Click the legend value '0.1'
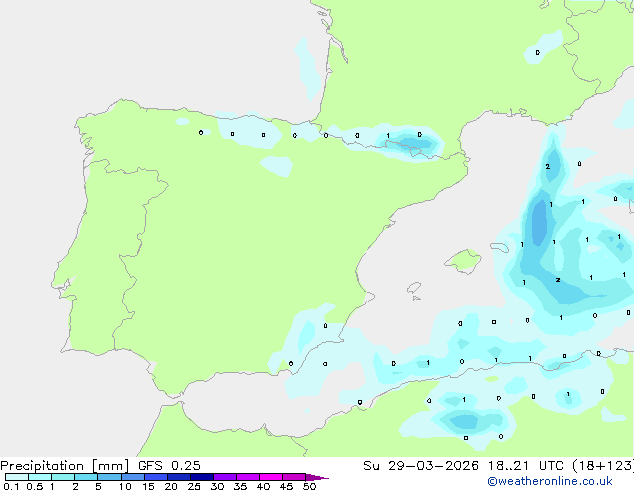634x490 pixels. click(11, 486)
